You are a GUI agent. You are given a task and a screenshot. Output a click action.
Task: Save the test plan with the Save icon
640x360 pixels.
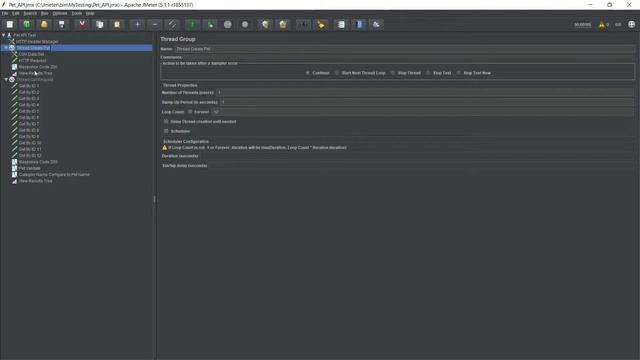click(x=62, y=24)
